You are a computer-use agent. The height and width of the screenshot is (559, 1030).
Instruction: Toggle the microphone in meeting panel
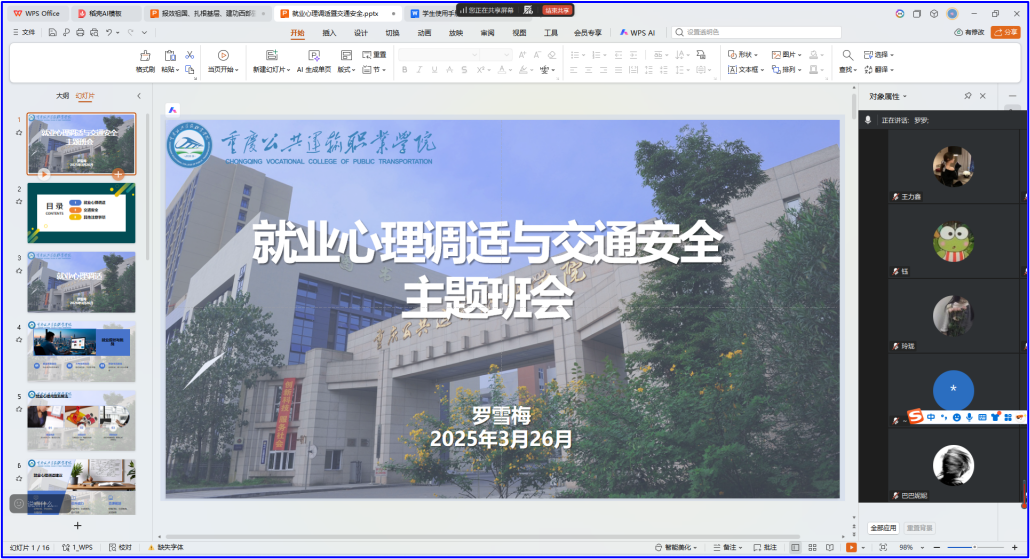tap(868, 120)
